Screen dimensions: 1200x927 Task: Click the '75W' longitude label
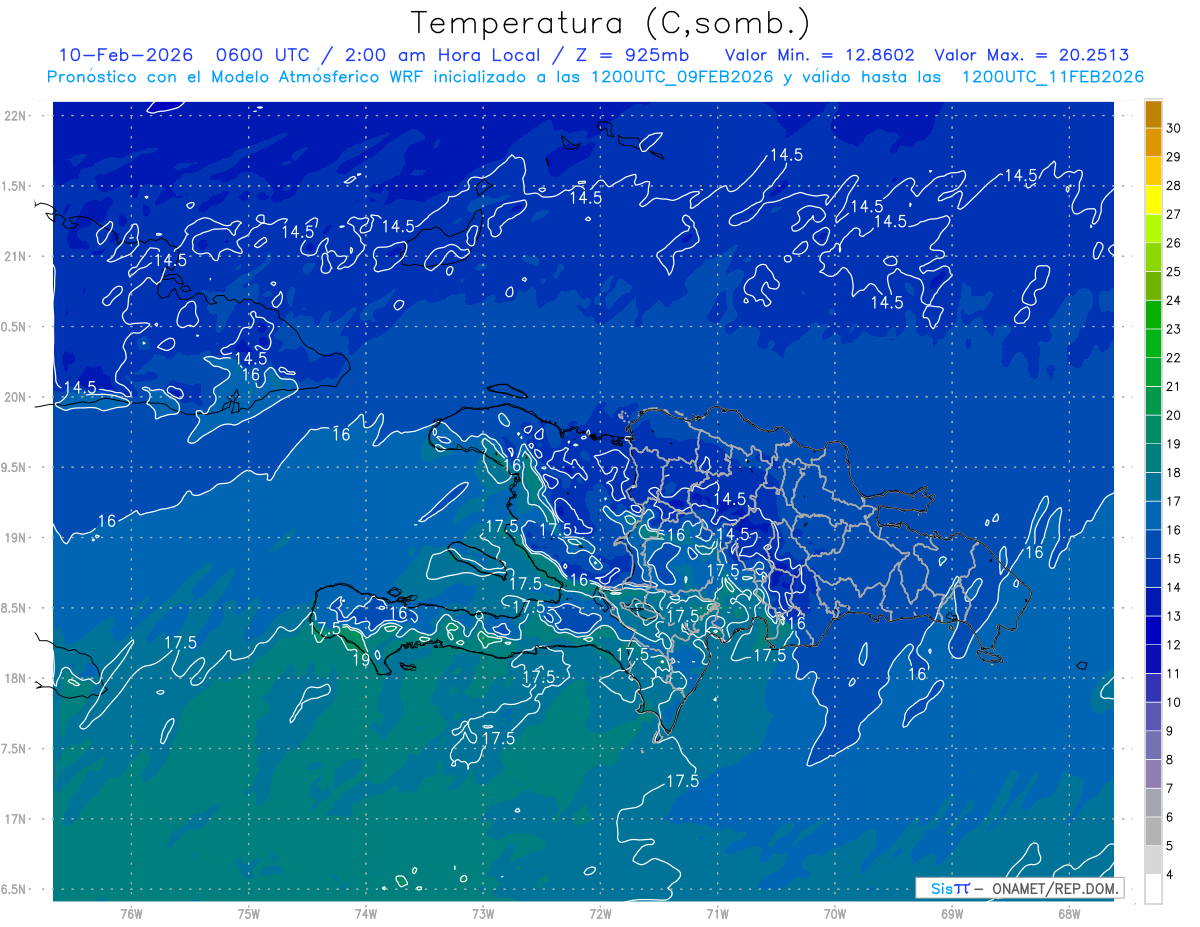pos(248,914)
